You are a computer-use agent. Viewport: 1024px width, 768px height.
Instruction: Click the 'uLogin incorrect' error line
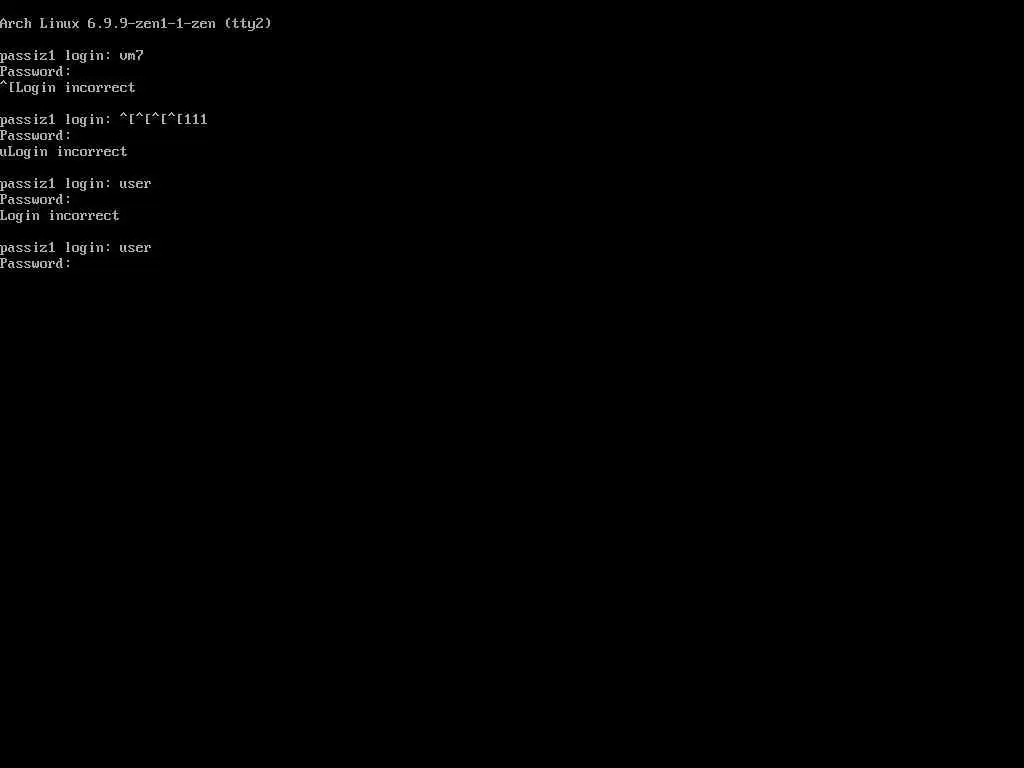pyautogui.click(x=64, y=152)
